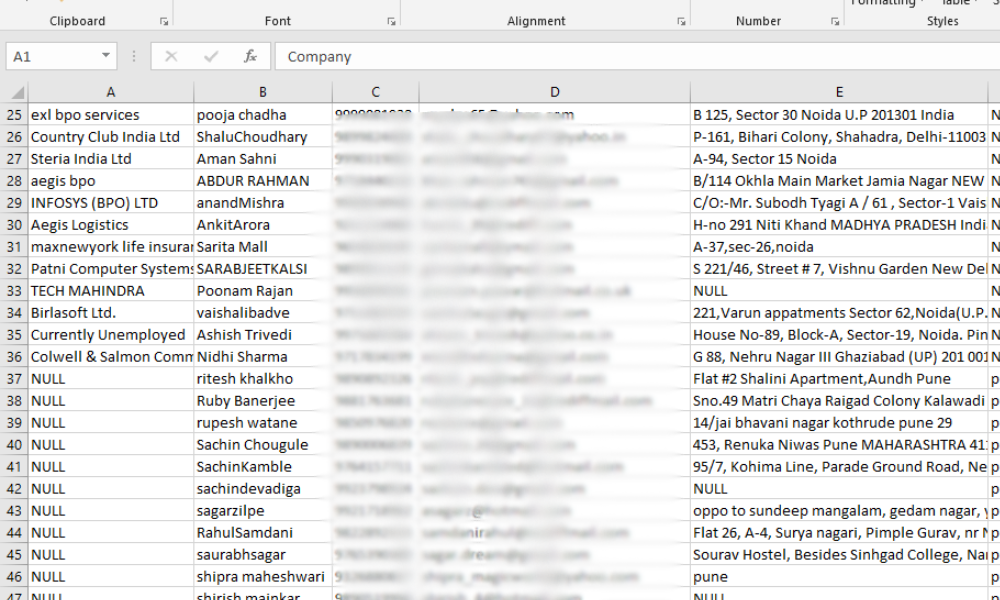
Task: Select column B header
Action: [263, 92]
